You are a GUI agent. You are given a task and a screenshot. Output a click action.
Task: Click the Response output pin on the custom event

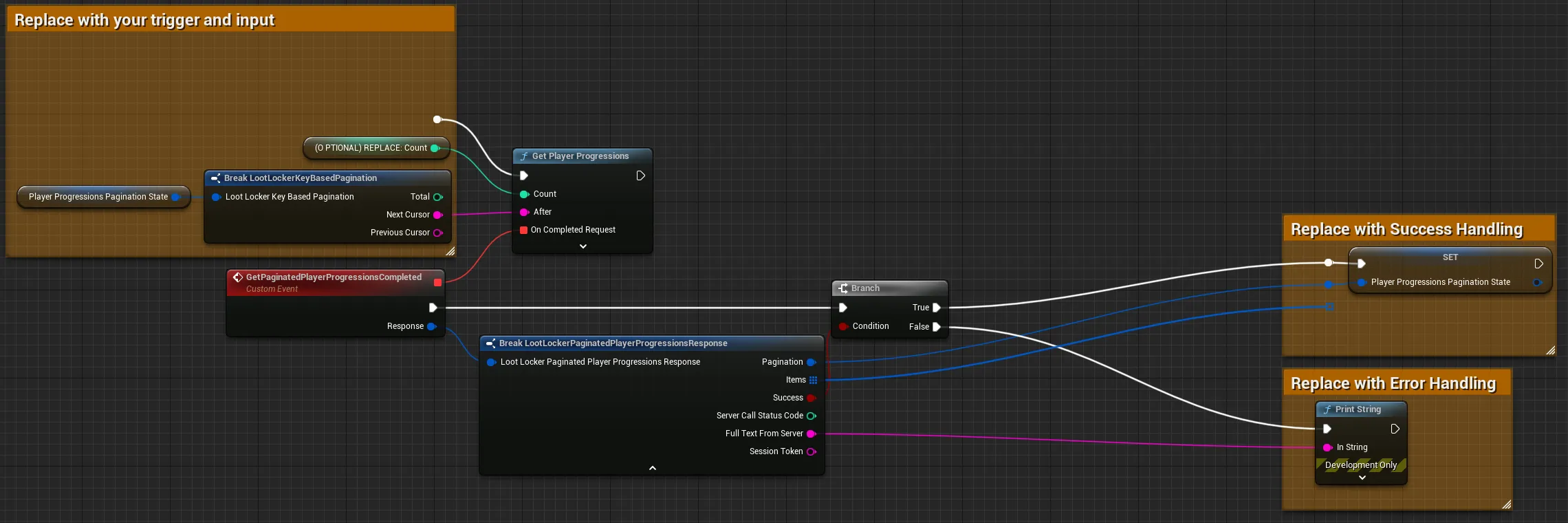pos(432,326)
